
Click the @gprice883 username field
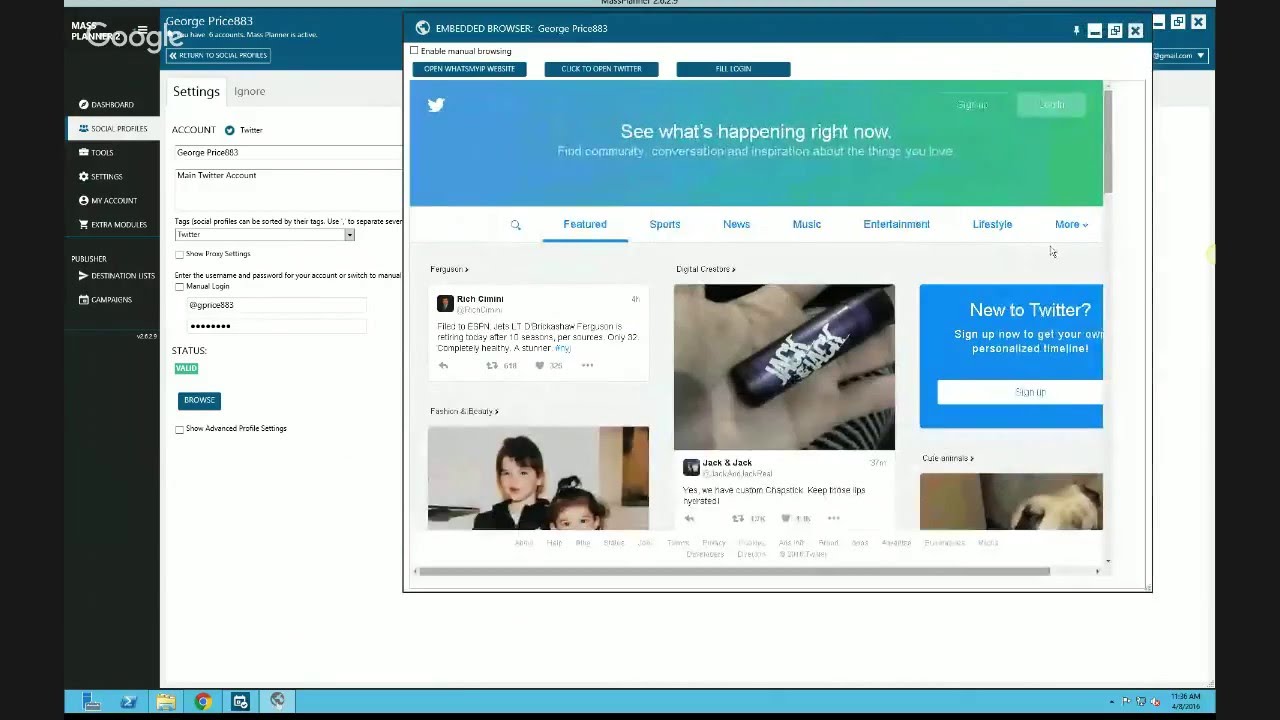276,305
